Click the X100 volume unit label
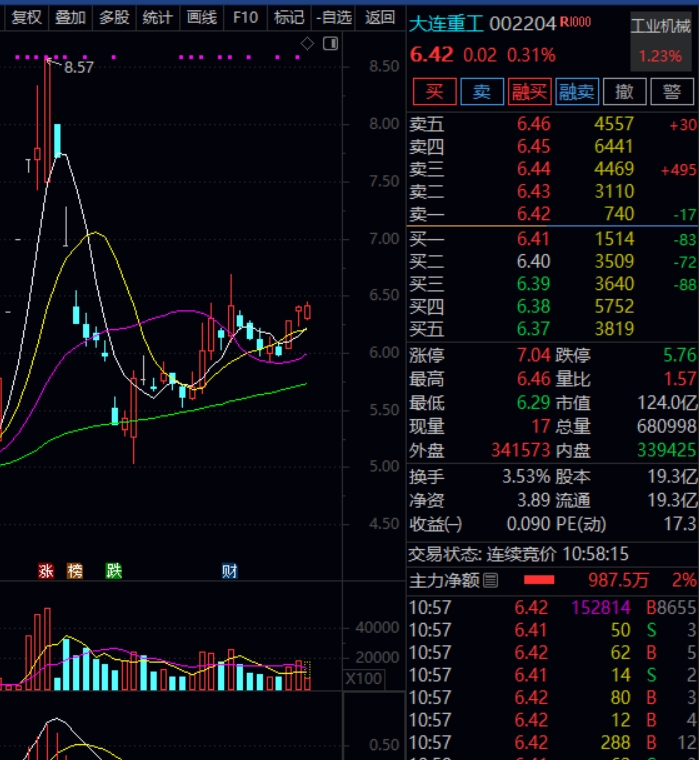 [x=364, y=678]
